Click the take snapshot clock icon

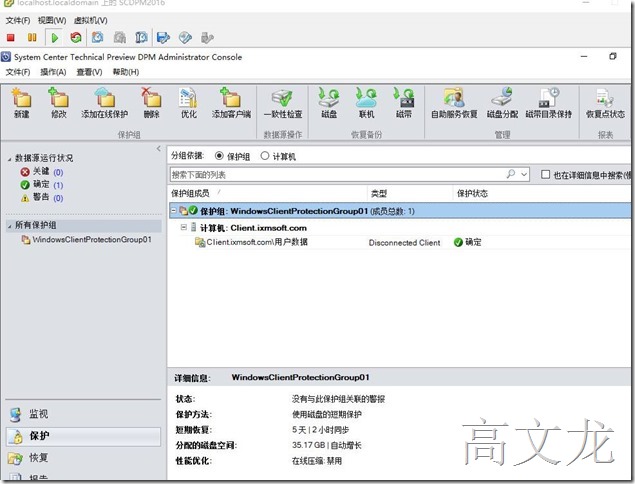coord(97,38)
